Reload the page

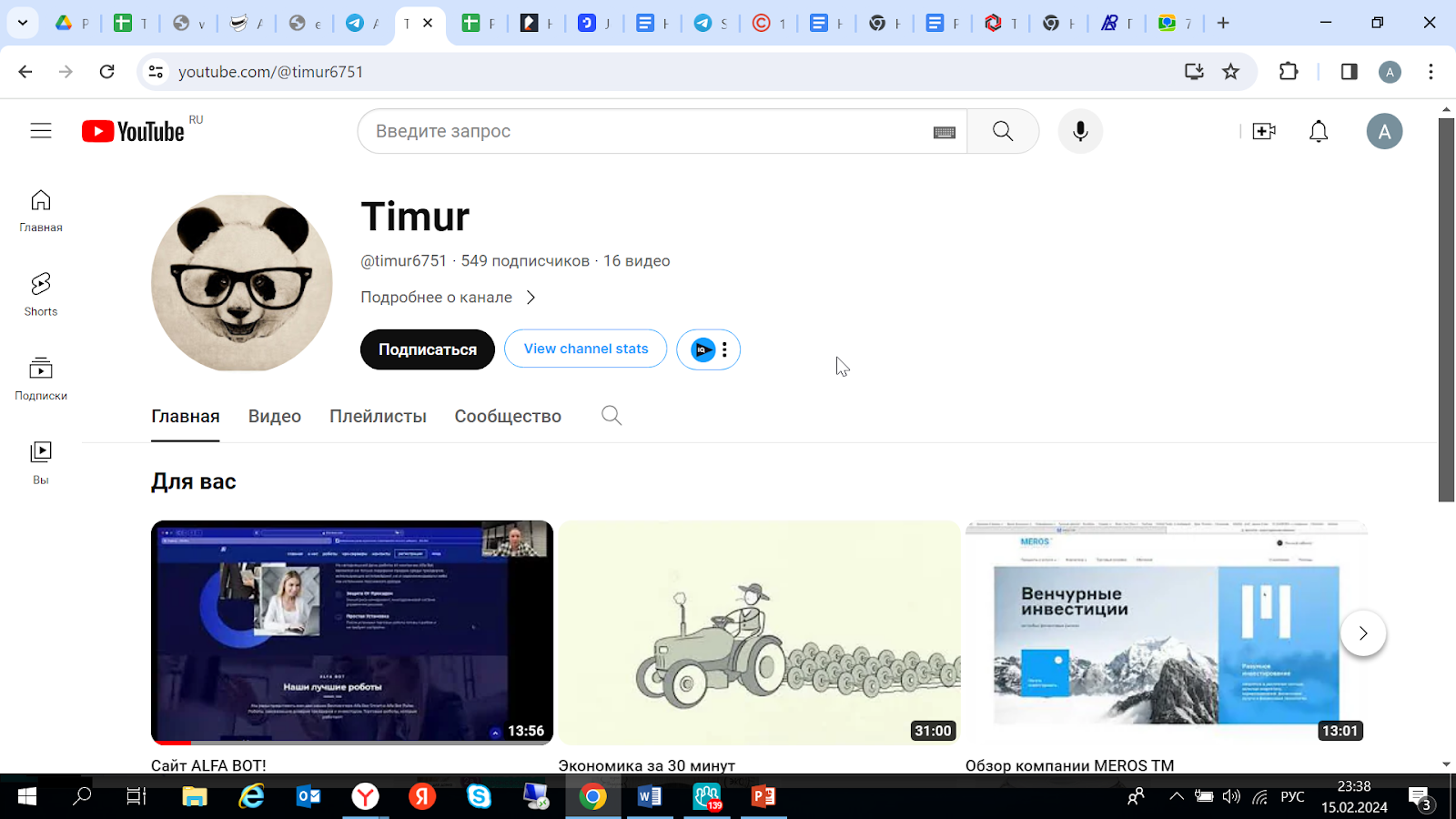click(107, 72)
